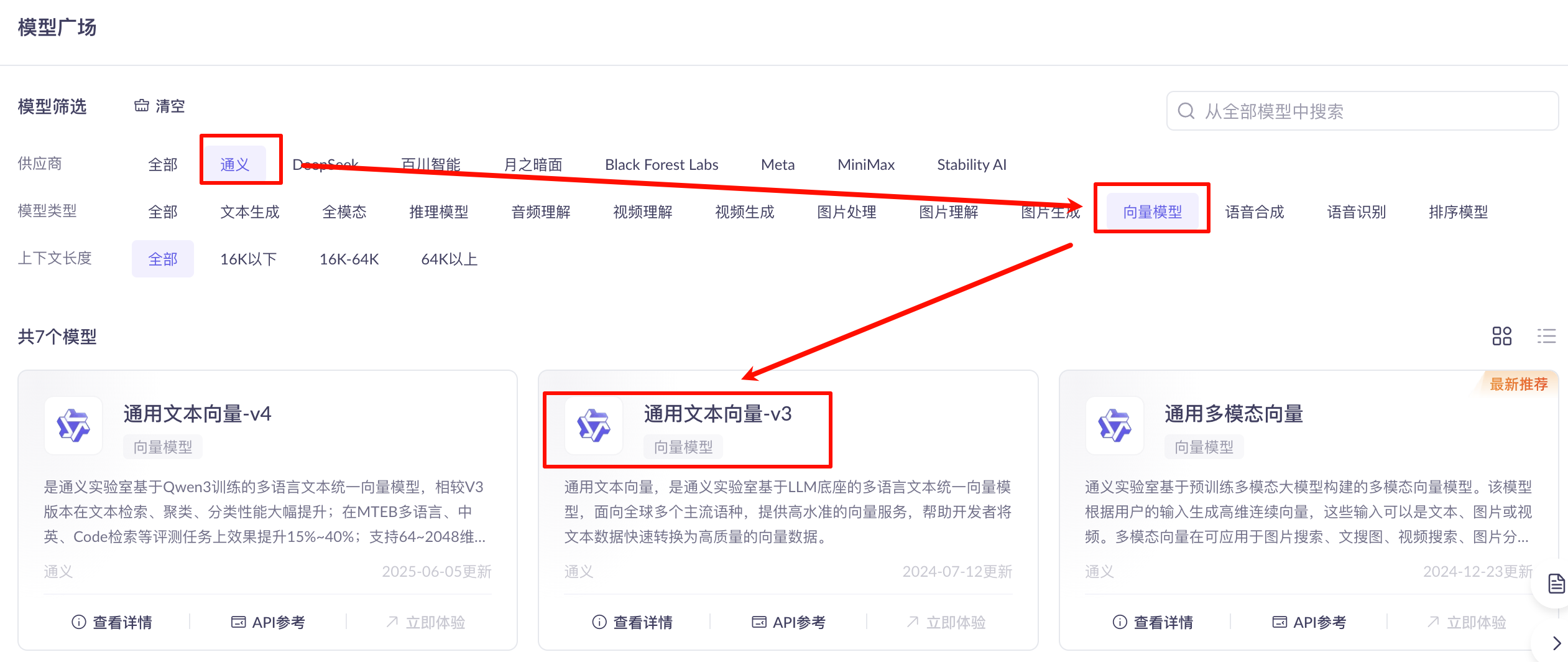The image size is (1568, 662).
Task: Click the 清空 clear filters icon
Action: pos(142,106)
